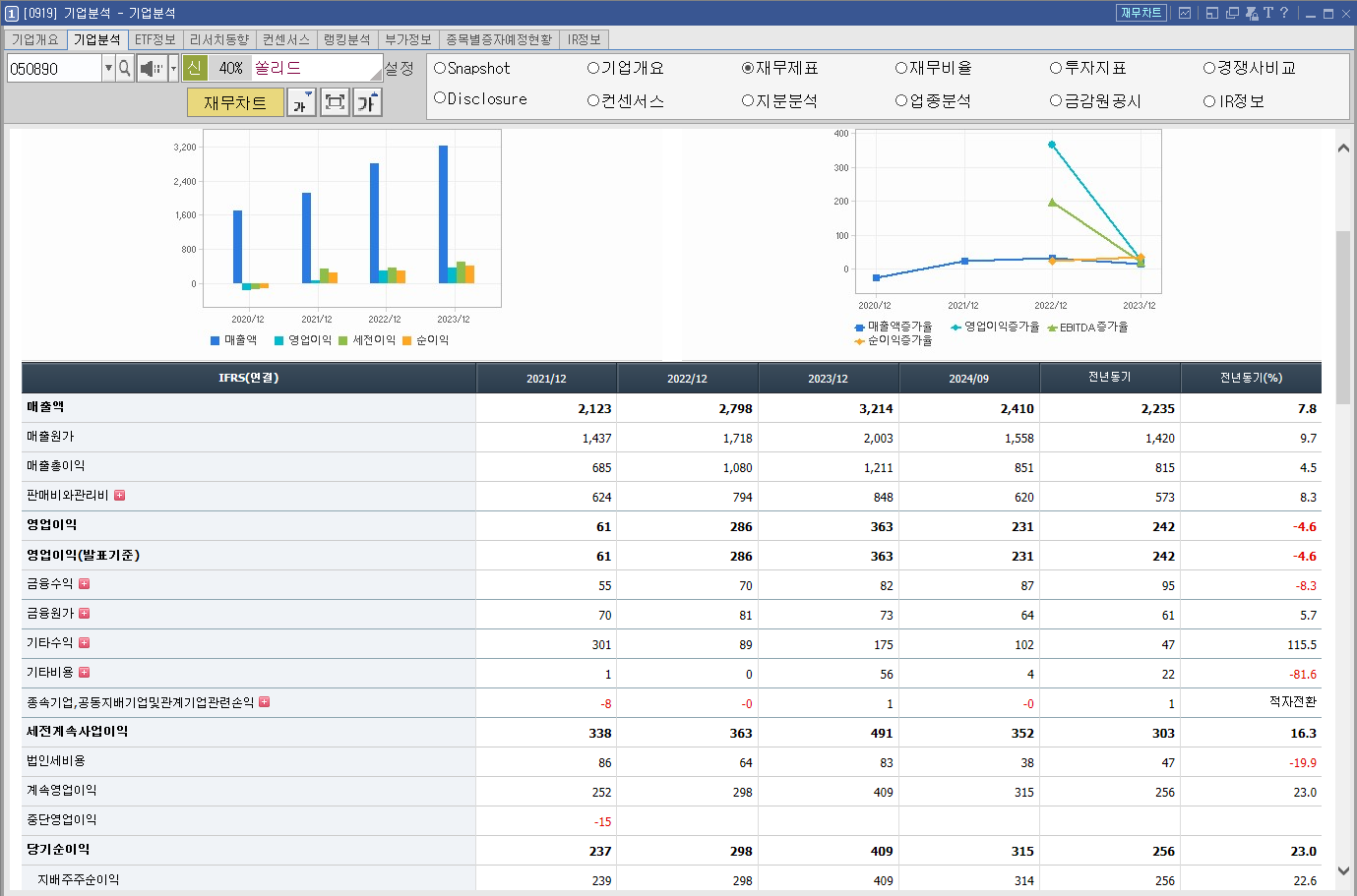Open the mini chart icon in title bar

(1185, 13)
